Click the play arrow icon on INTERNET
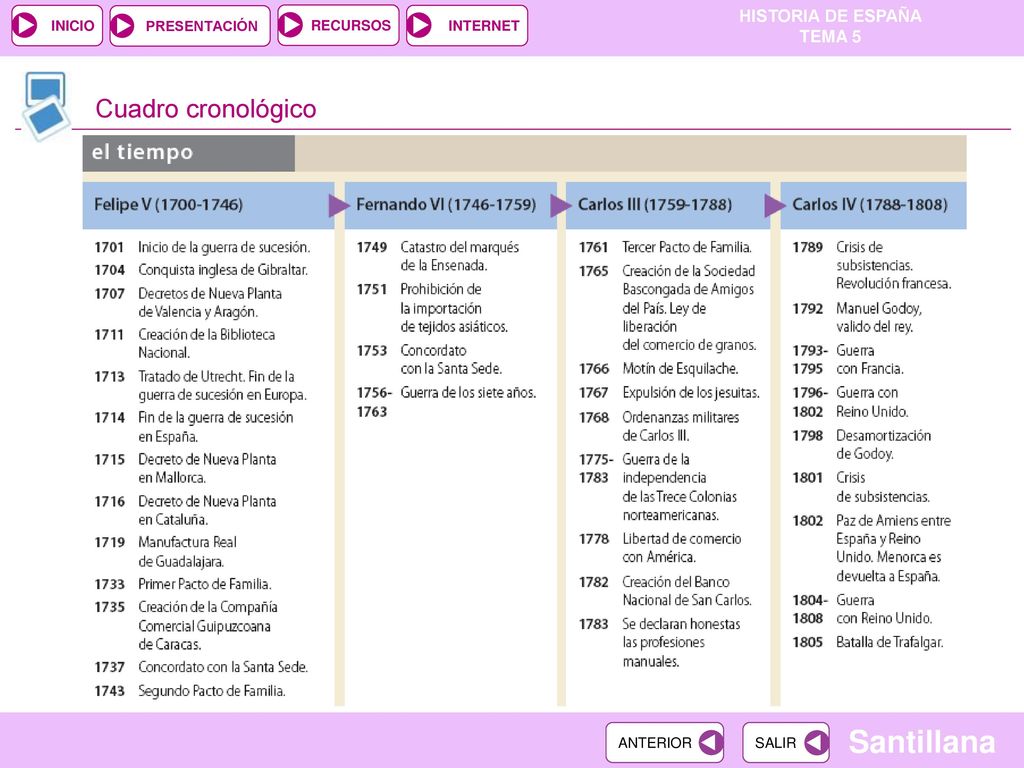This screenshot has height=768, width=1024. pyautogui.click(x=419, y=25)
